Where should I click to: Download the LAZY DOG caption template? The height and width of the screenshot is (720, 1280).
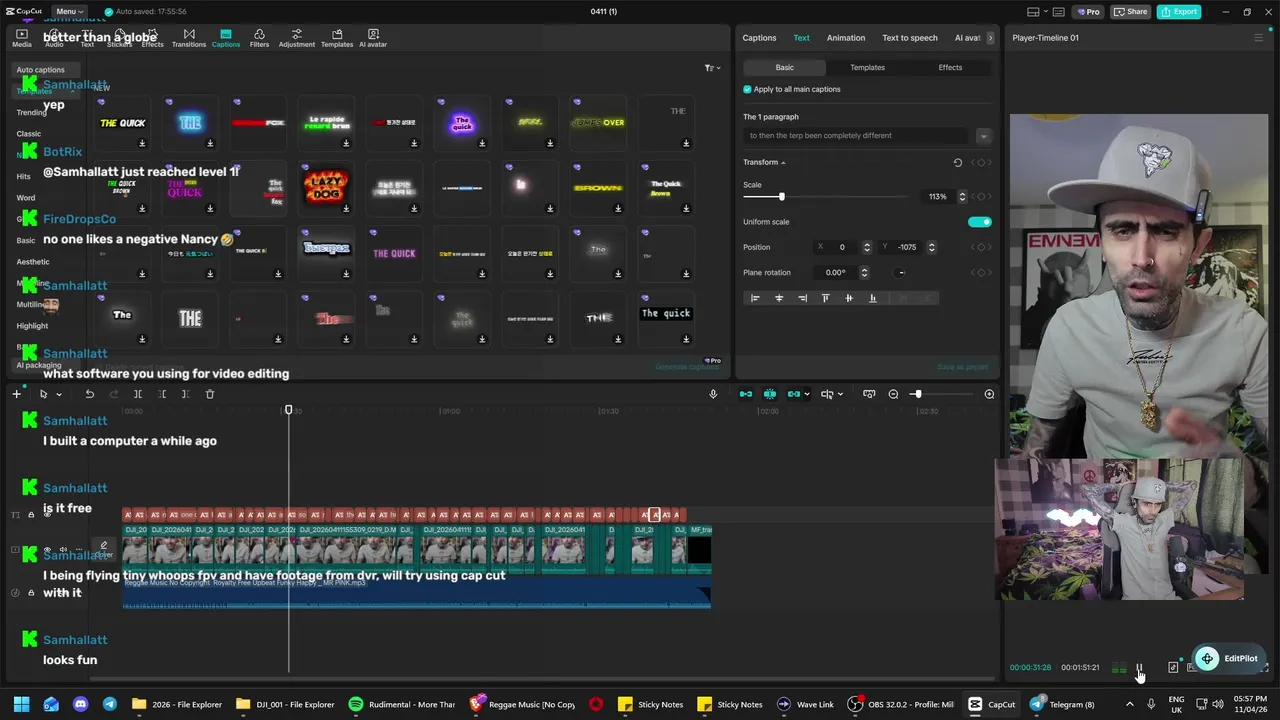click(346, 209)
